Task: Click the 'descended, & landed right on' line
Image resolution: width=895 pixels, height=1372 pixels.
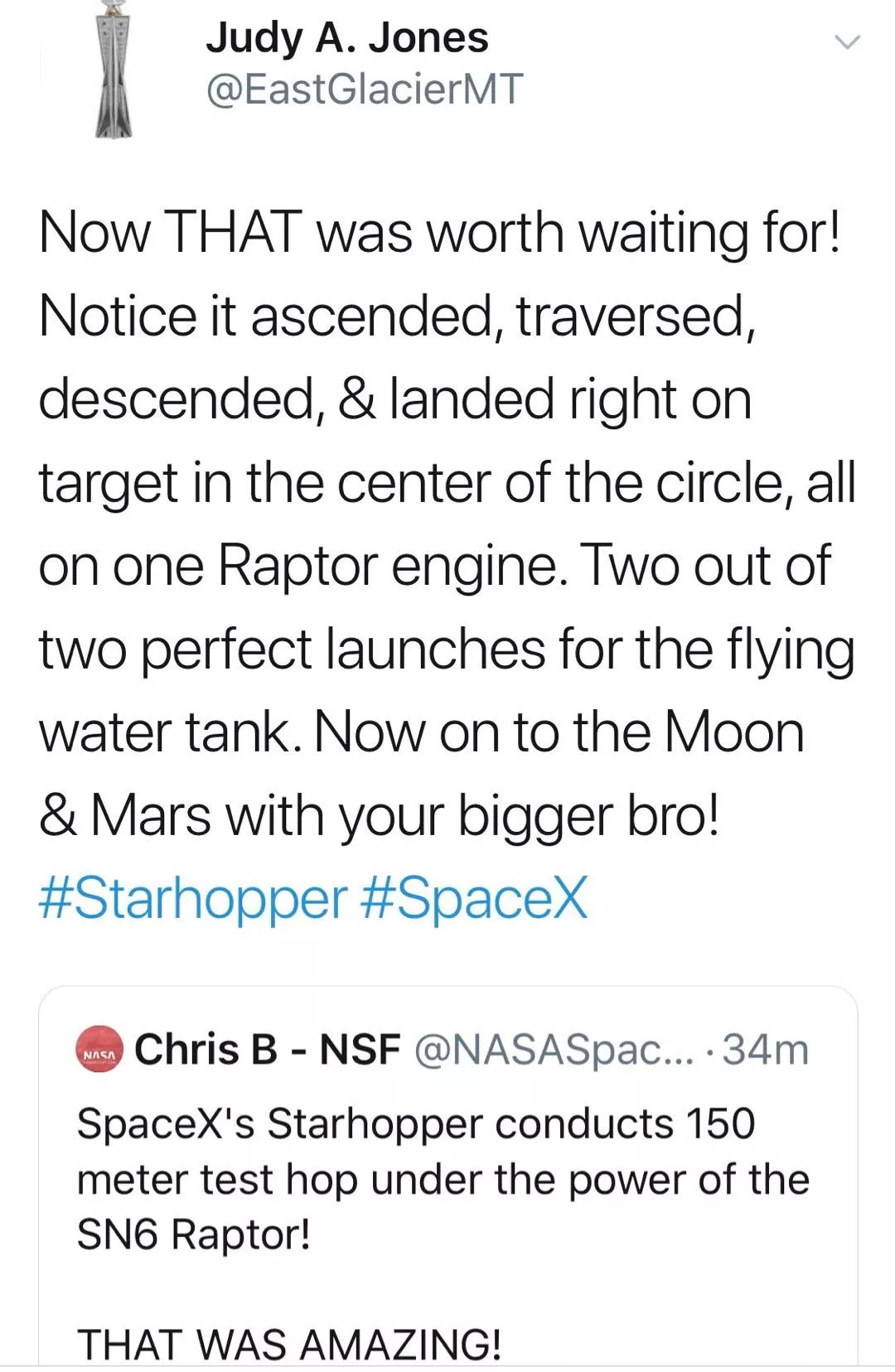Action: (x=394, y=399)
